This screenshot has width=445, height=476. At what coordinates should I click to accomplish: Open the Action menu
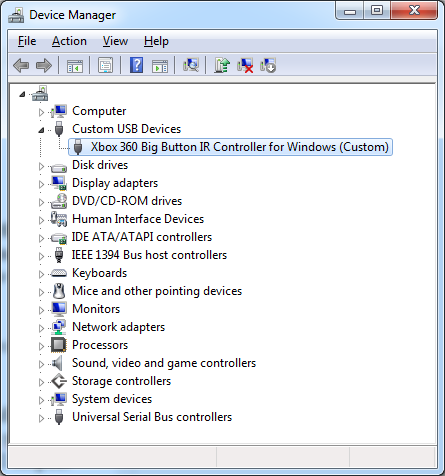coord(69,41)
